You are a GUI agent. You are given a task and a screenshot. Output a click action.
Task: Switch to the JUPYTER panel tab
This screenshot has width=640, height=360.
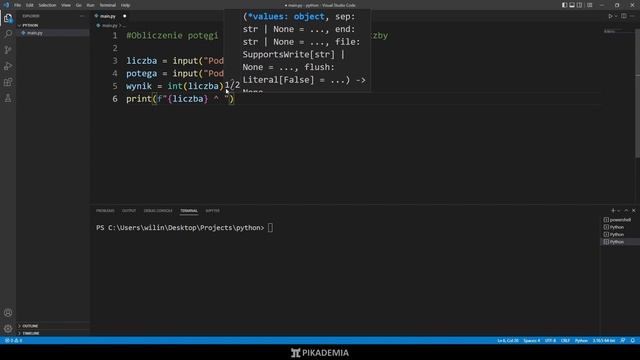pyautogui.click(x=212, y=211)
